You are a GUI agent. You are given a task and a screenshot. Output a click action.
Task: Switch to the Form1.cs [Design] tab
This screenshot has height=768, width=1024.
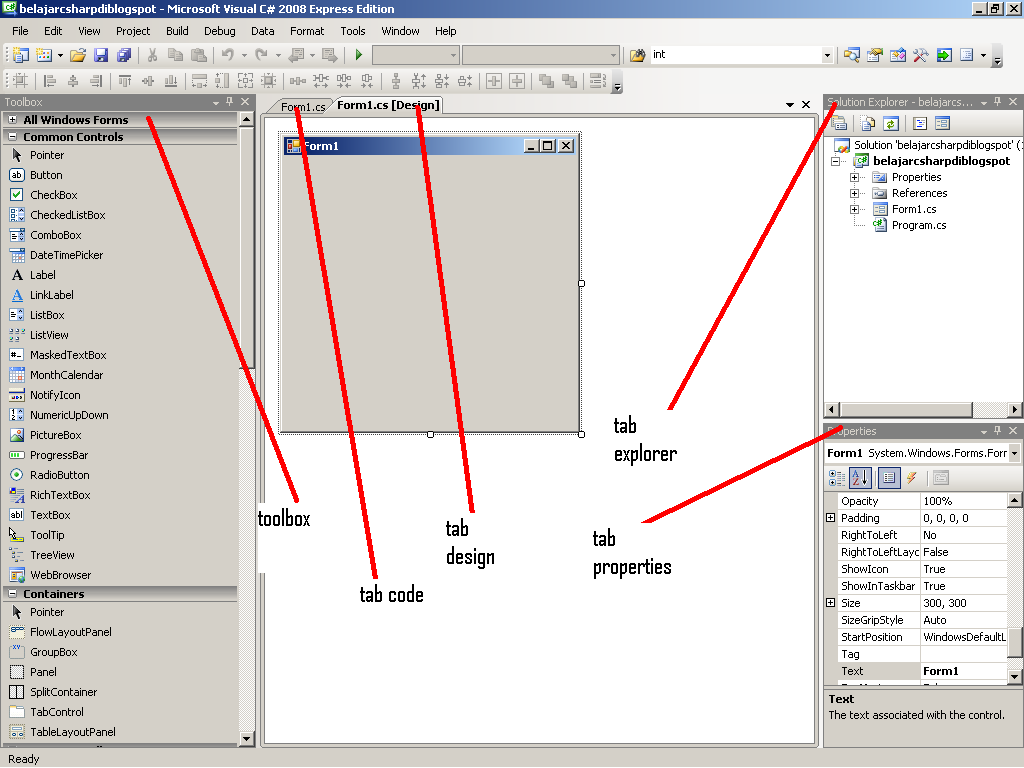coord(388,104)
